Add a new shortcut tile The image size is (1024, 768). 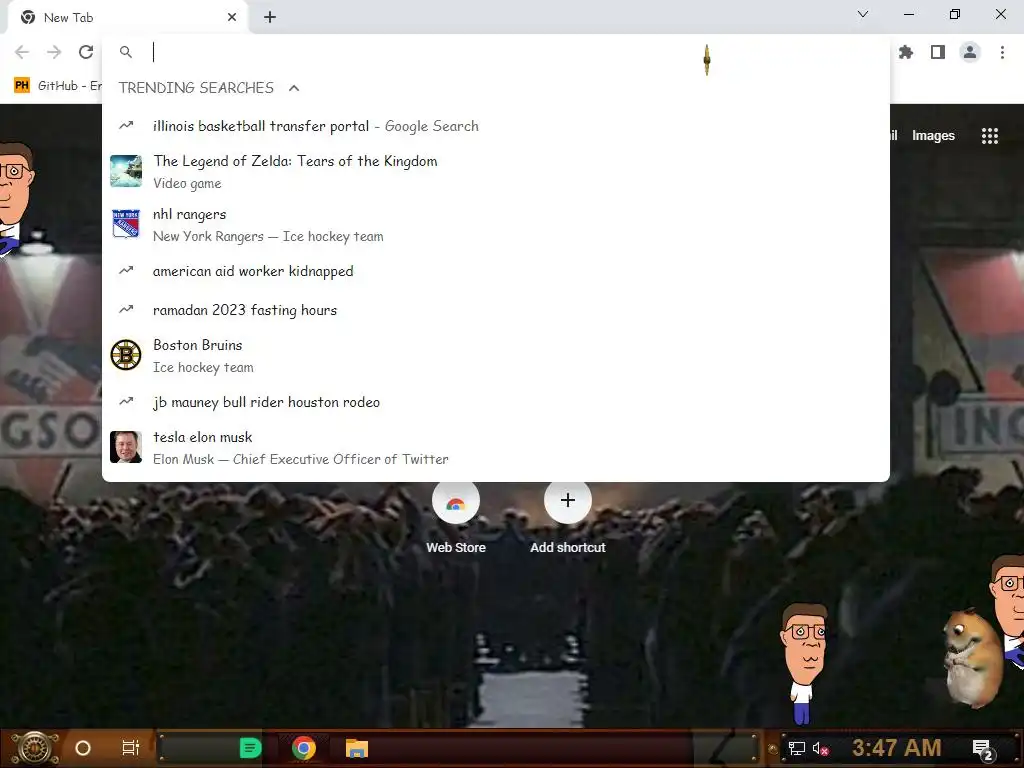pos(568,518)
